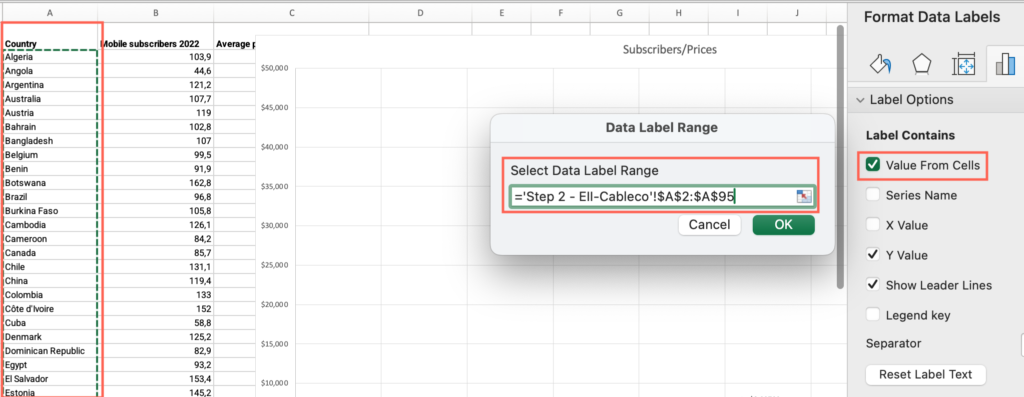Screen dimensions: 1024x397
Task: Select the Côte d'Ivoire cell
Action: point(50,309)
